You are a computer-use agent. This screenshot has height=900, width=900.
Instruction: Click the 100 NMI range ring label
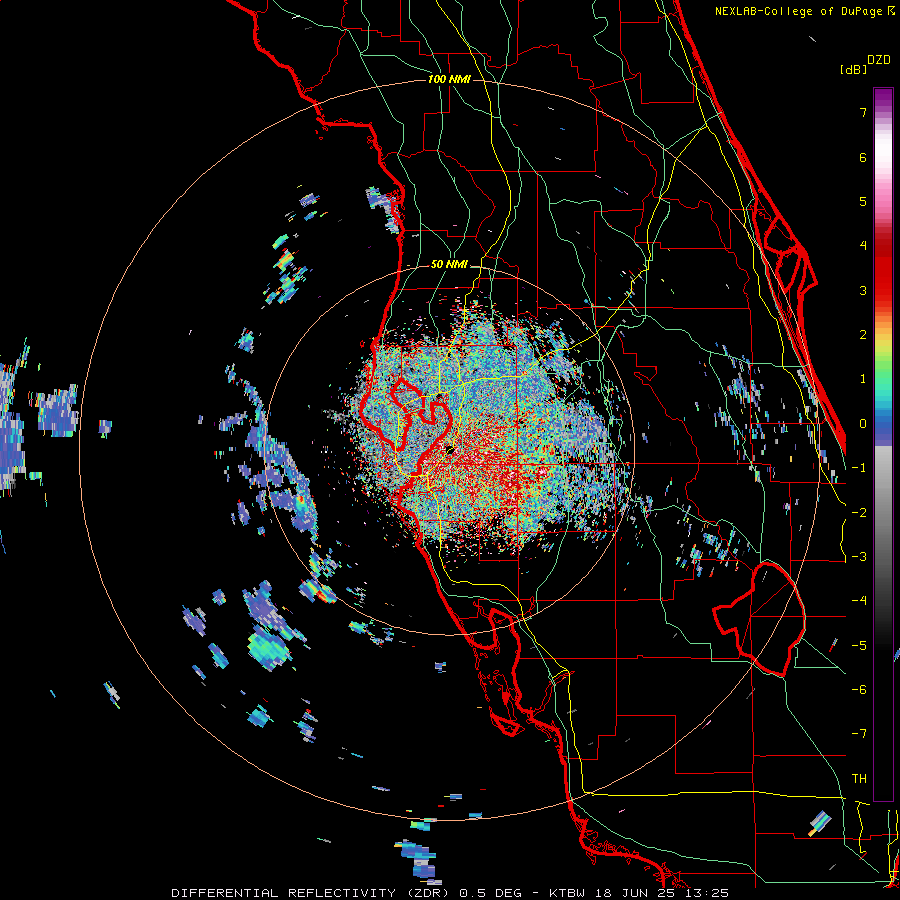449,79
